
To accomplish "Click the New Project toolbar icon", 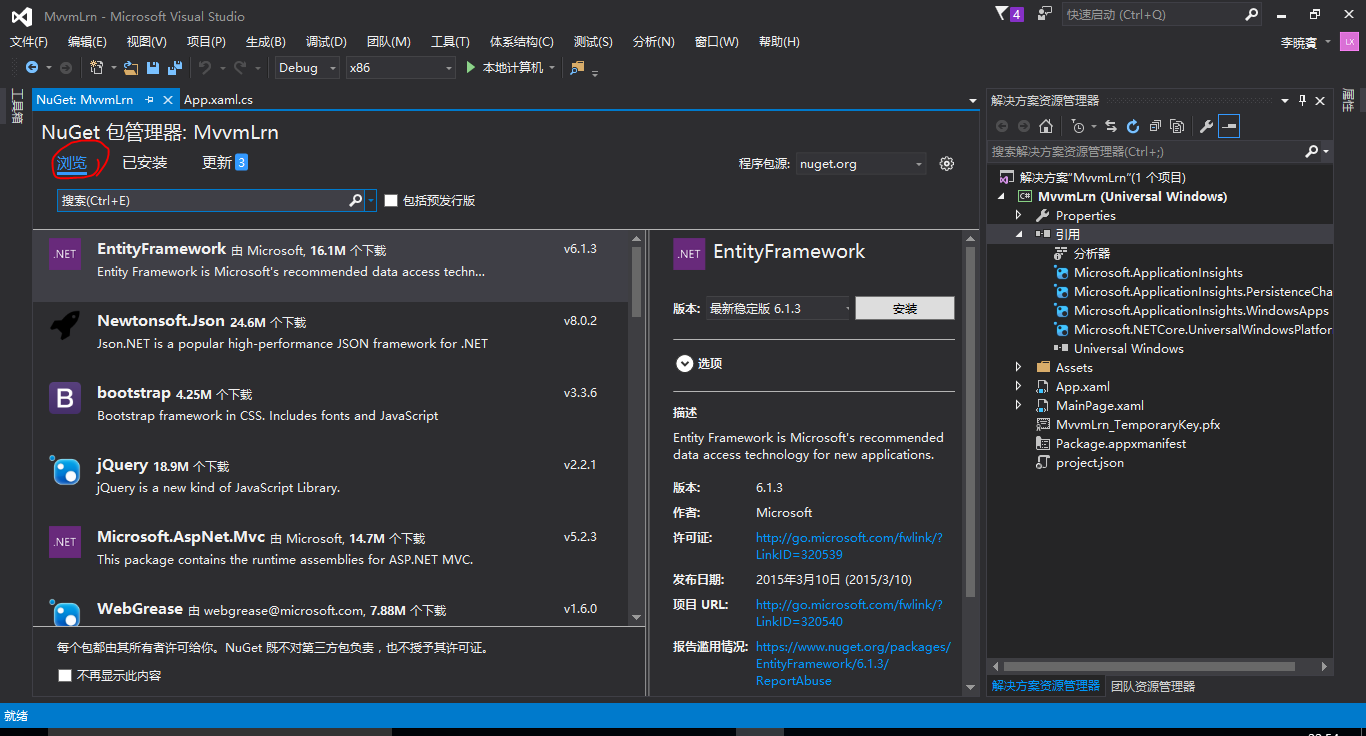I will point(97,67).
